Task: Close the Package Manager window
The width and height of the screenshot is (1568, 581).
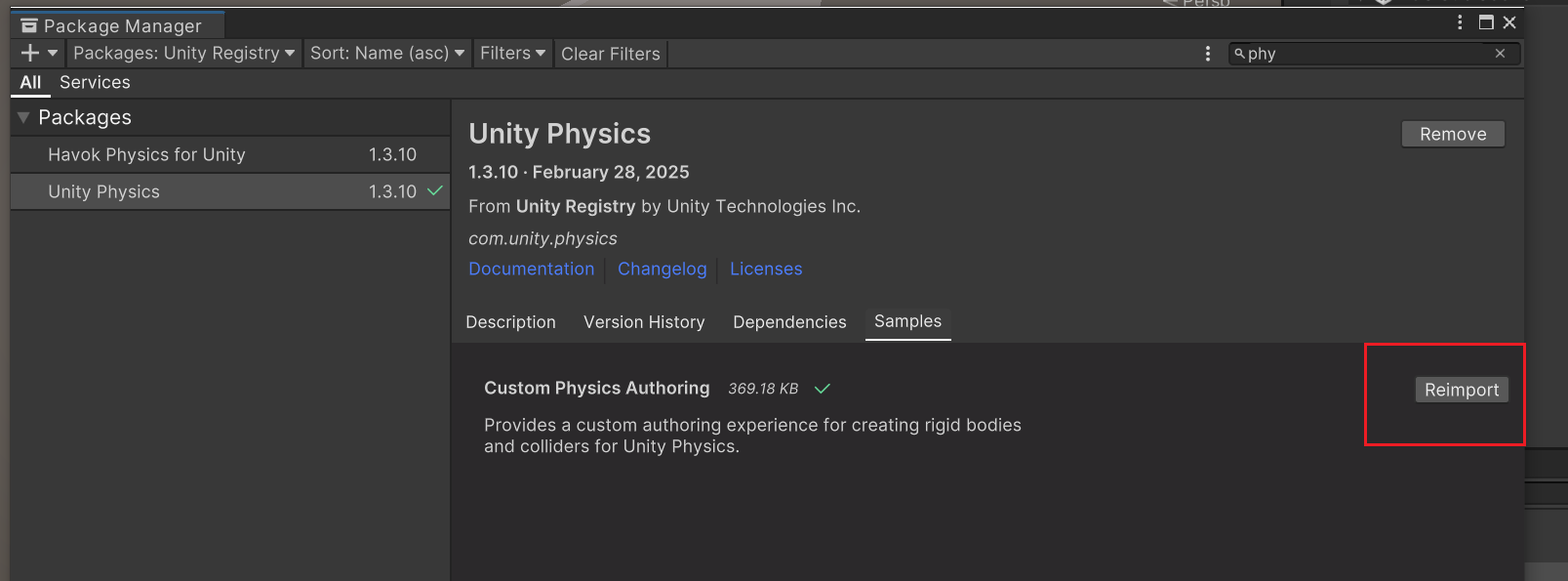Action: [1509, 22]
